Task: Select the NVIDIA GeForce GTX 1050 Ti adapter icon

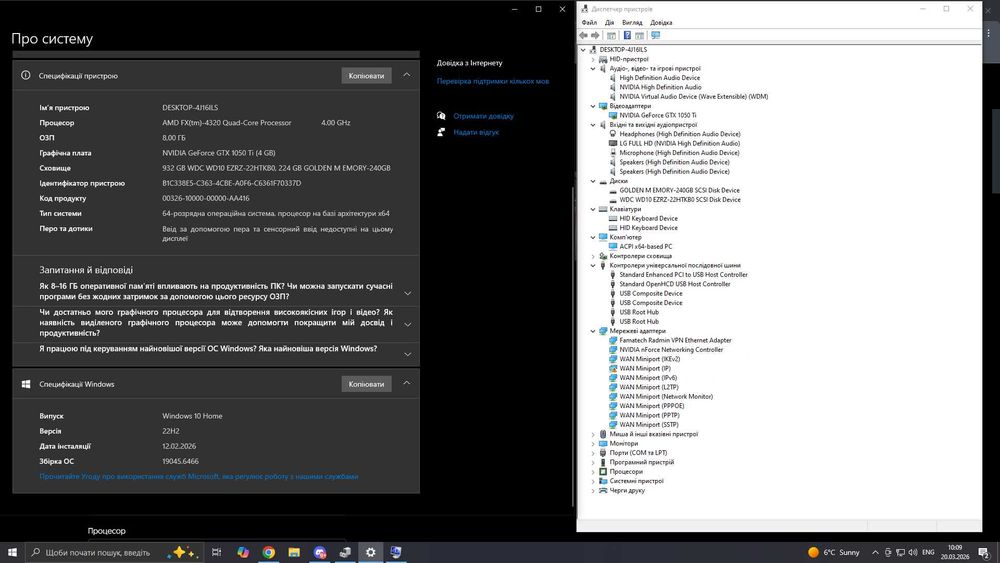Action: (613, 115)
